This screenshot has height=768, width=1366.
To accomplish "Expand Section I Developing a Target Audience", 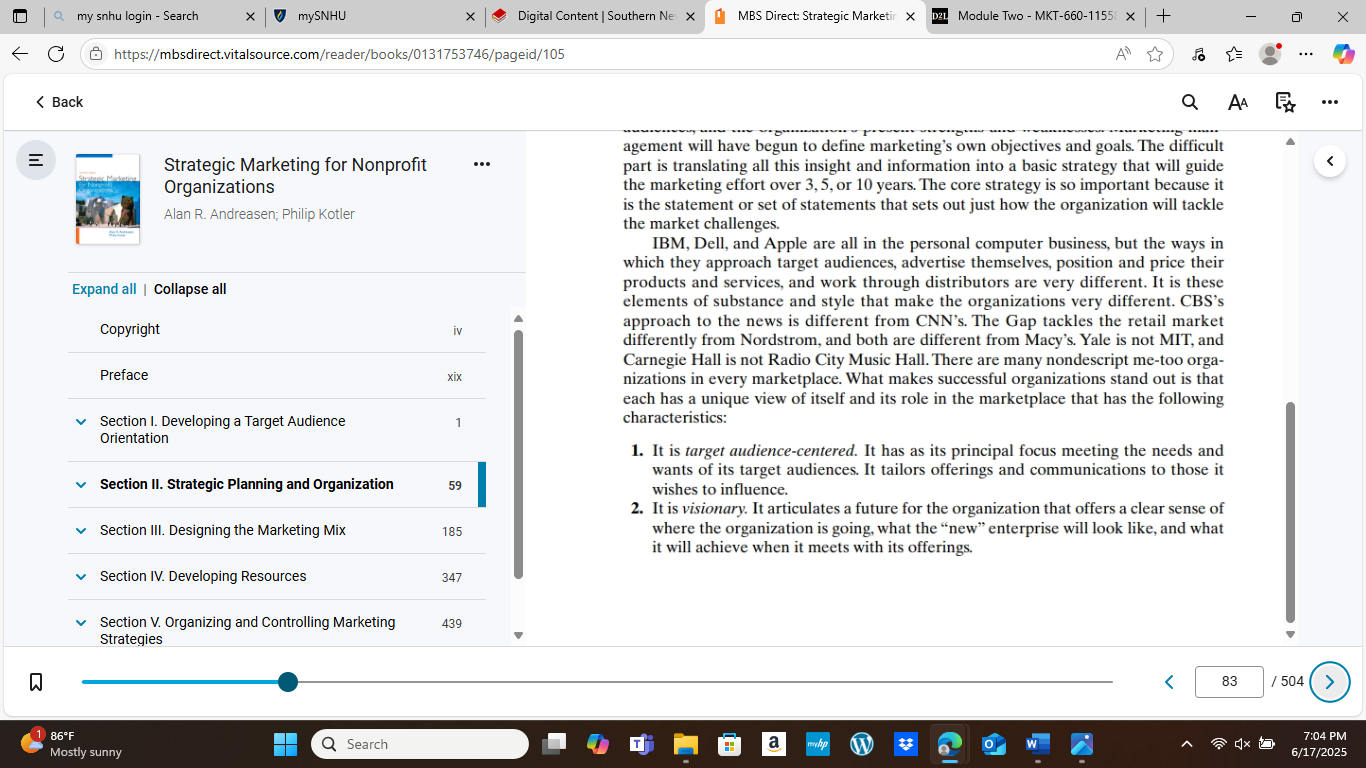I will [81, 422].
